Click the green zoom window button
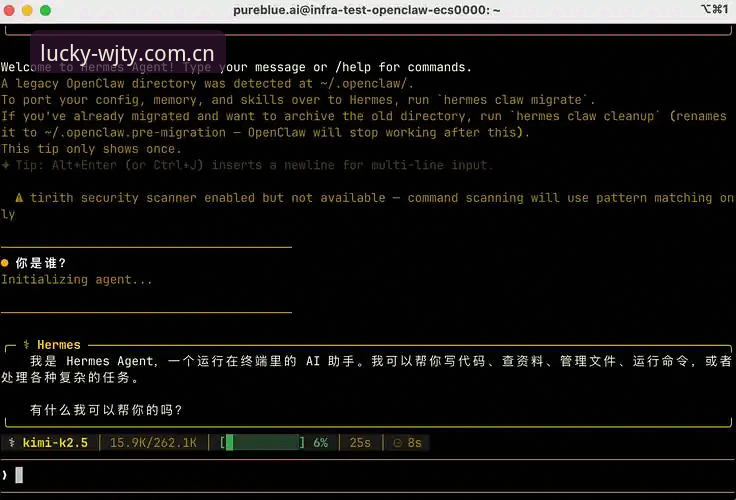 click(46, 10)
